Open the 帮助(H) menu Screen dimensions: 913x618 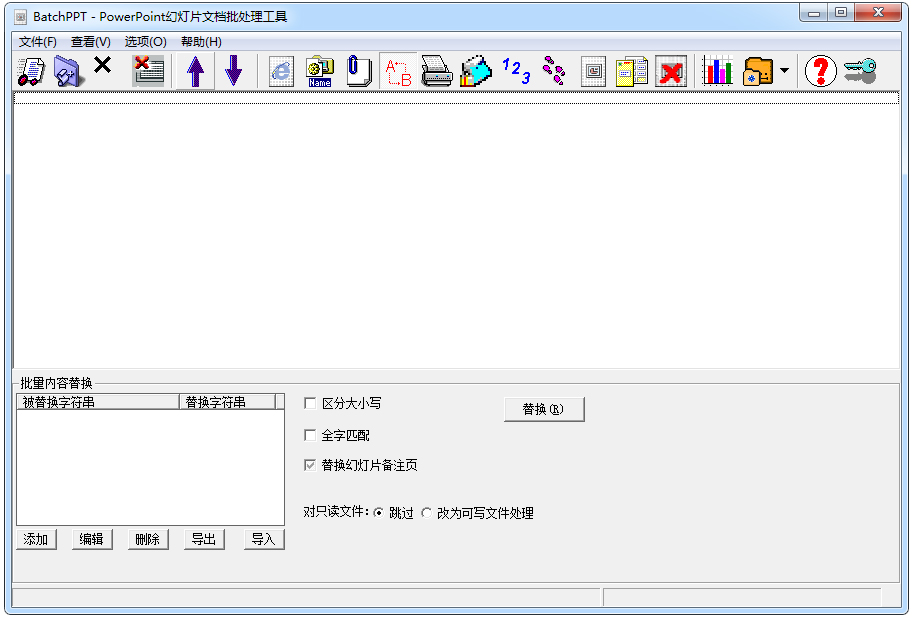coord(201,42)
